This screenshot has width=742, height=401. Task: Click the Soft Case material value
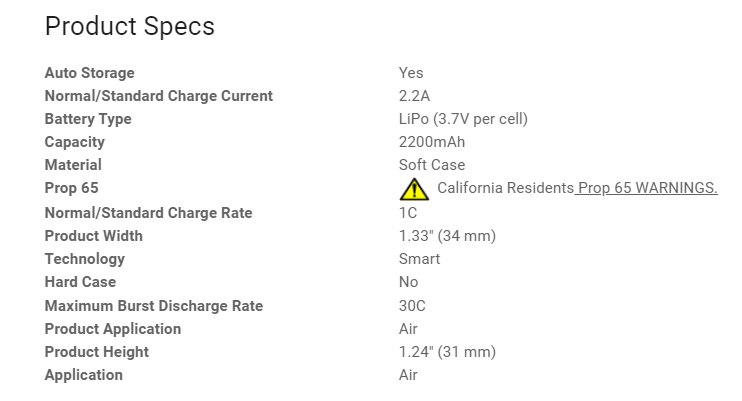tap(432, 165)
